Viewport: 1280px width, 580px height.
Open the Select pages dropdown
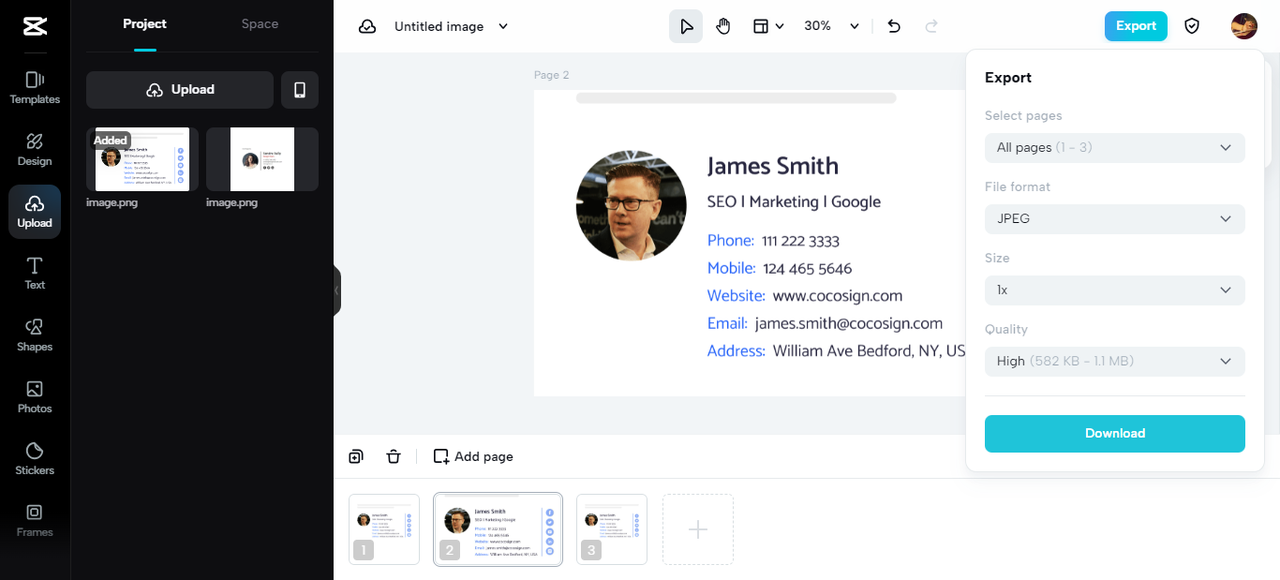[x=1115, y=148]
